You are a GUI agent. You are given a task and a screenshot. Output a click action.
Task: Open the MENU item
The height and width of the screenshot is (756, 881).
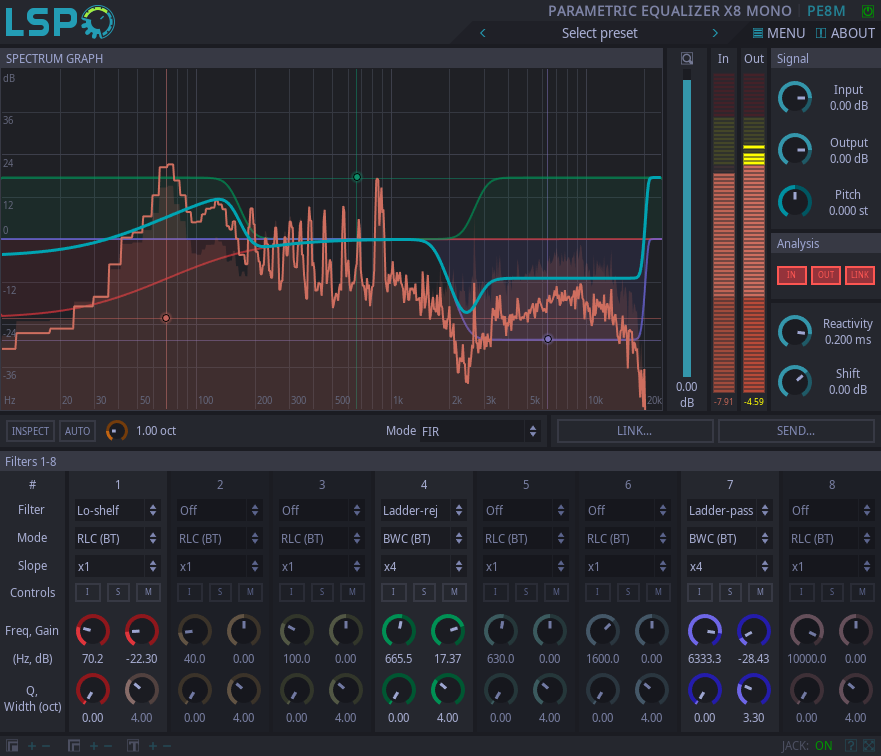779,33
